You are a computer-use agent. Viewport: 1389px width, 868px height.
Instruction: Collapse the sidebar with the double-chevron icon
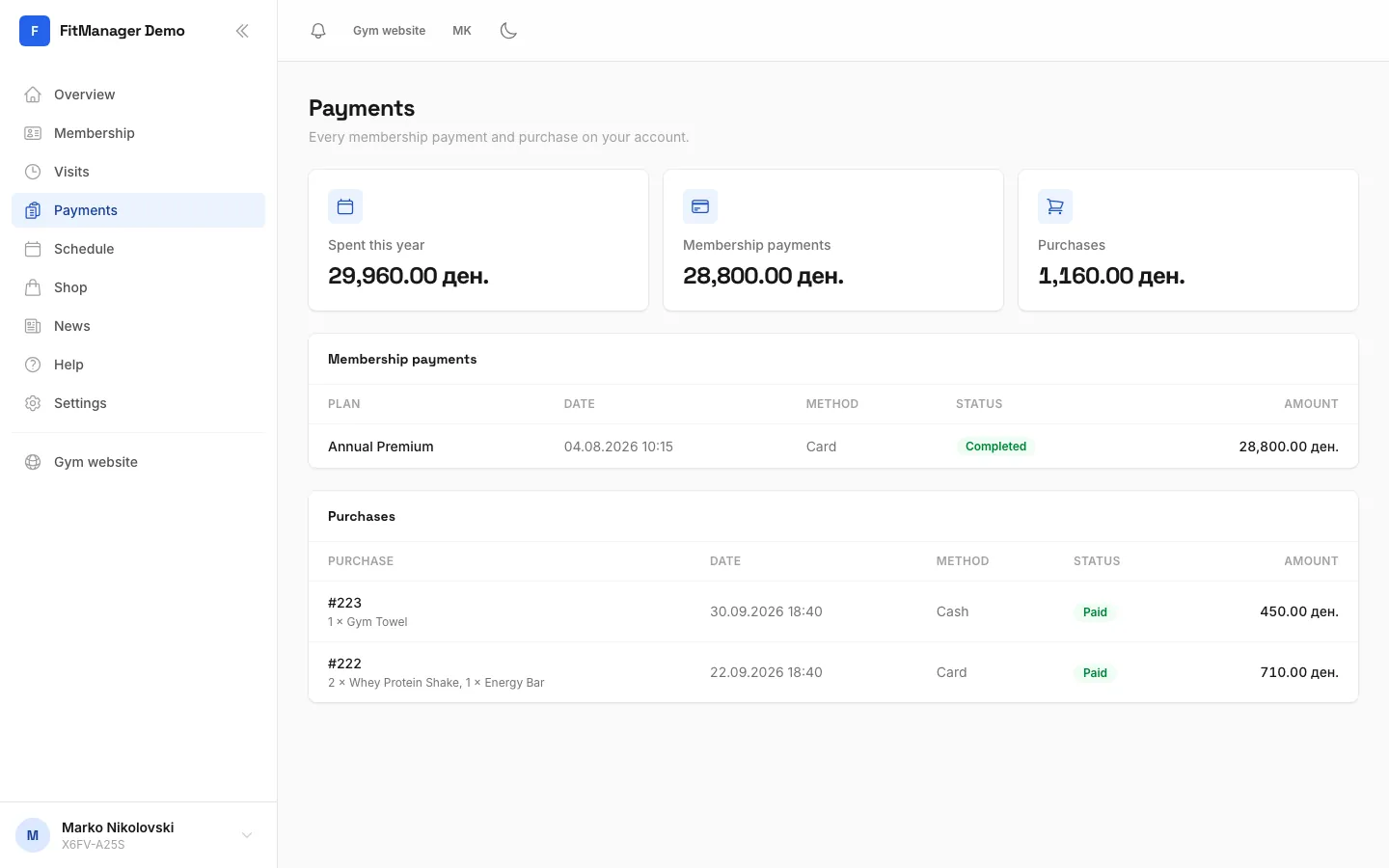[x=242, y=31]
